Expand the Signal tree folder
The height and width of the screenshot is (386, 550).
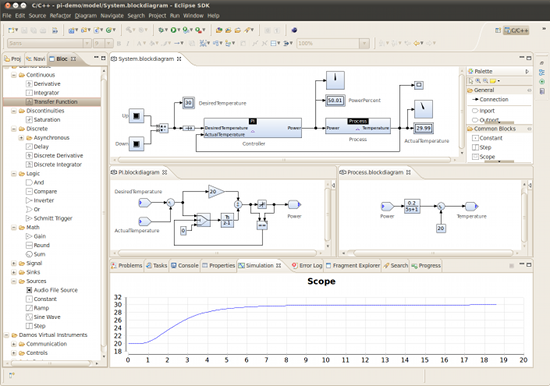point(14,263)
